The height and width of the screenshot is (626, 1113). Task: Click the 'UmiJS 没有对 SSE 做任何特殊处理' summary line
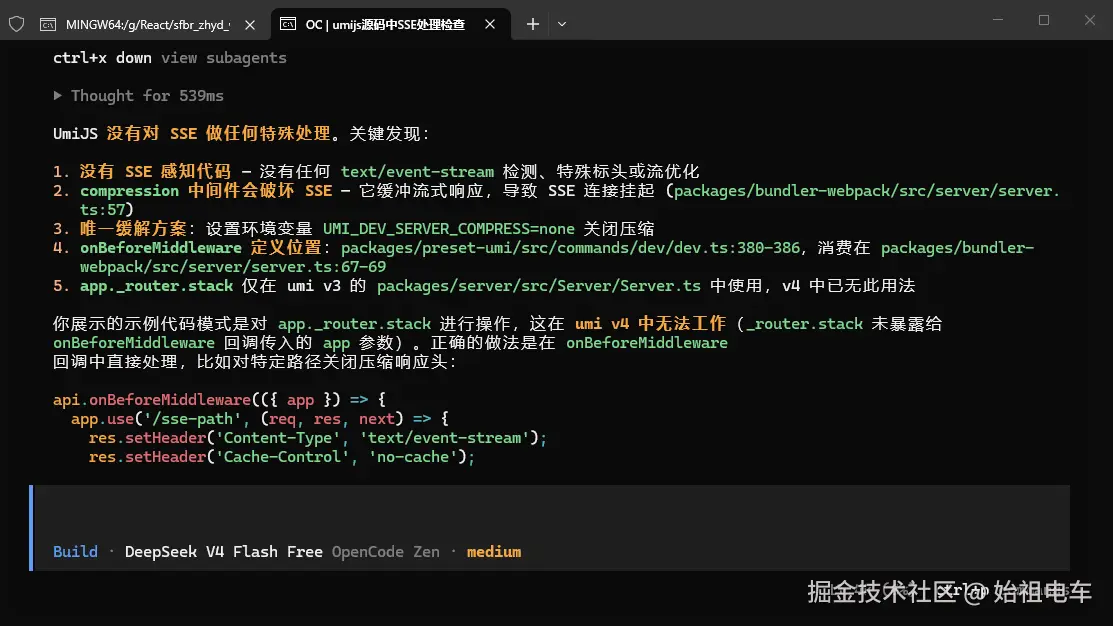point(241,133)
